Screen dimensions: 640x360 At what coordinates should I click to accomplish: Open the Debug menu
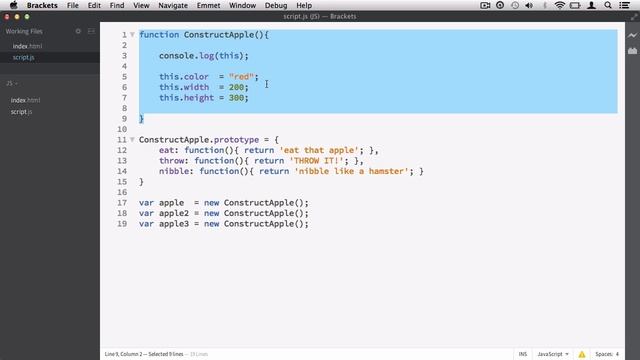276,5
